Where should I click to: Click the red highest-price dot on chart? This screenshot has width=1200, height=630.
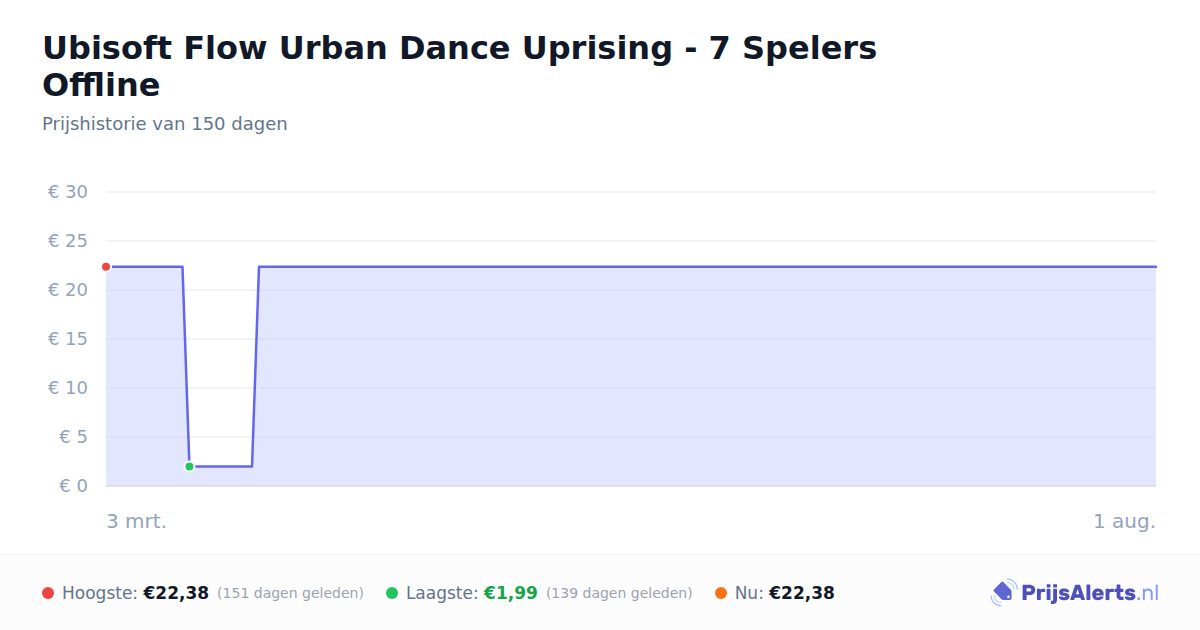tap(106, 267)
